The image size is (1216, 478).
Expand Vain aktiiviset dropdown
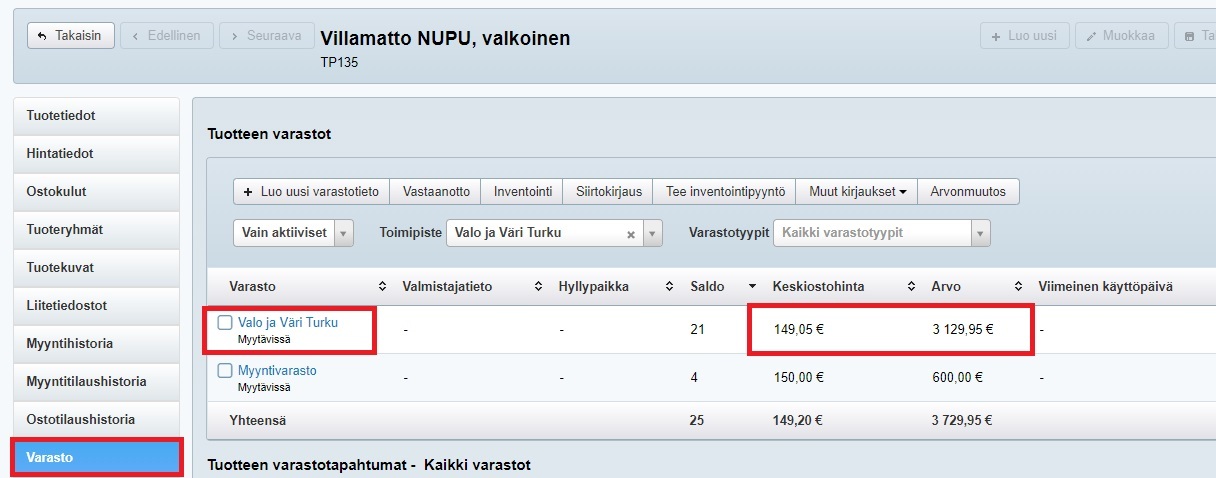pos(344,233)
